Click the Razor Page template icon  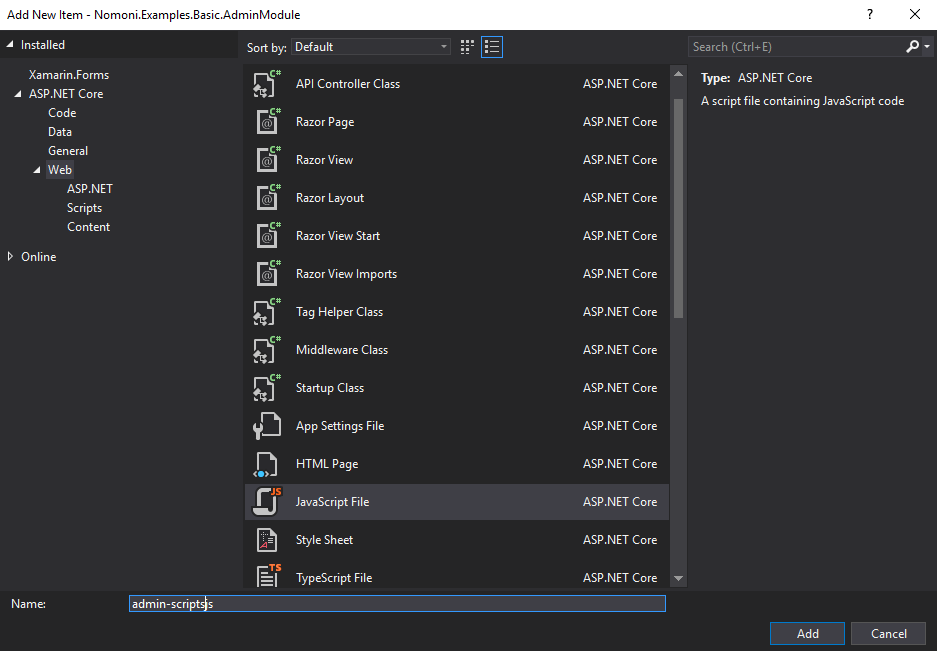coord(266,121)
